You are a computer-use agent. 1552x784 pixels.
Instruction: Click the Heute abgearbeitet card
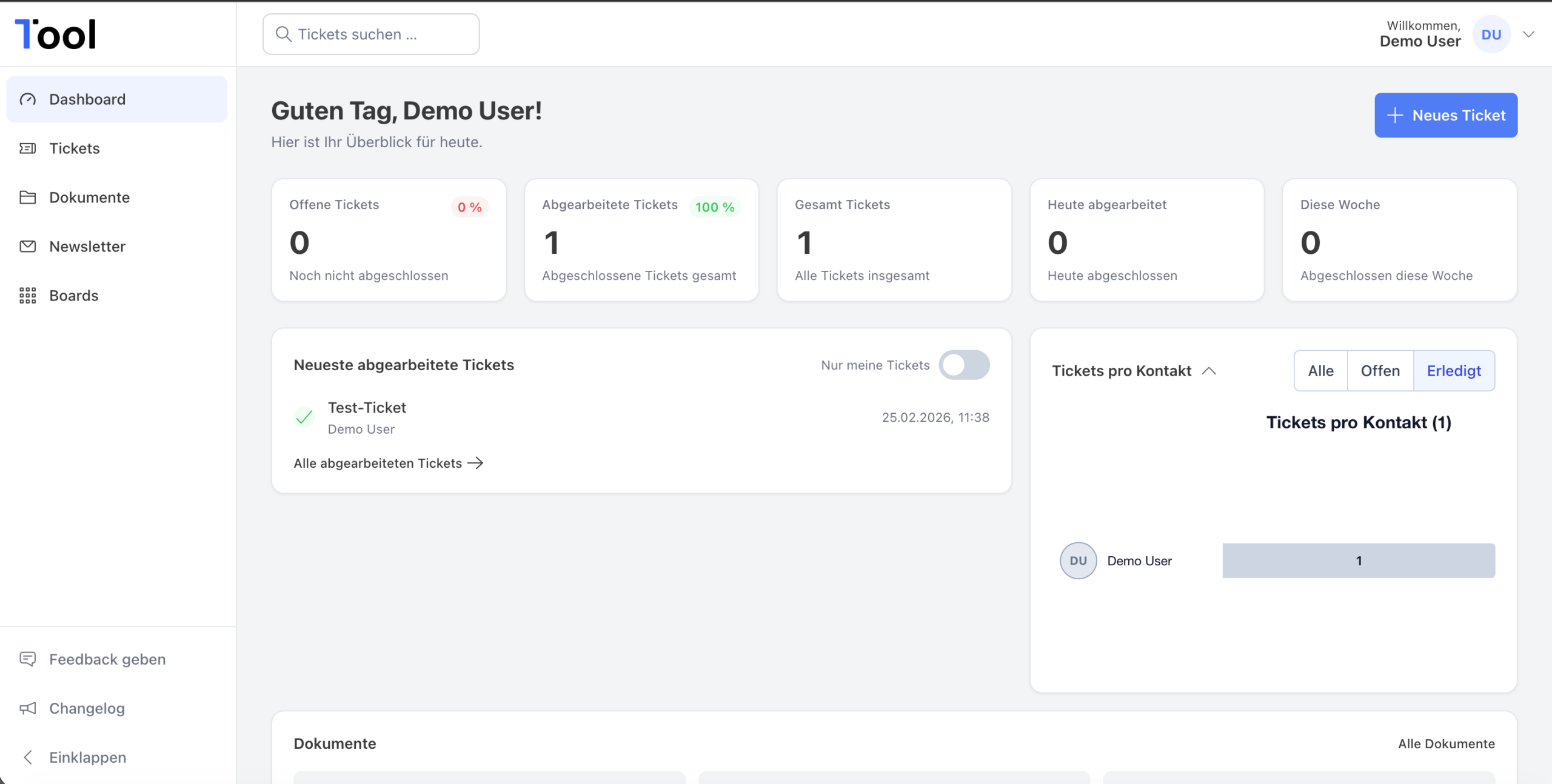point(1147,240)
